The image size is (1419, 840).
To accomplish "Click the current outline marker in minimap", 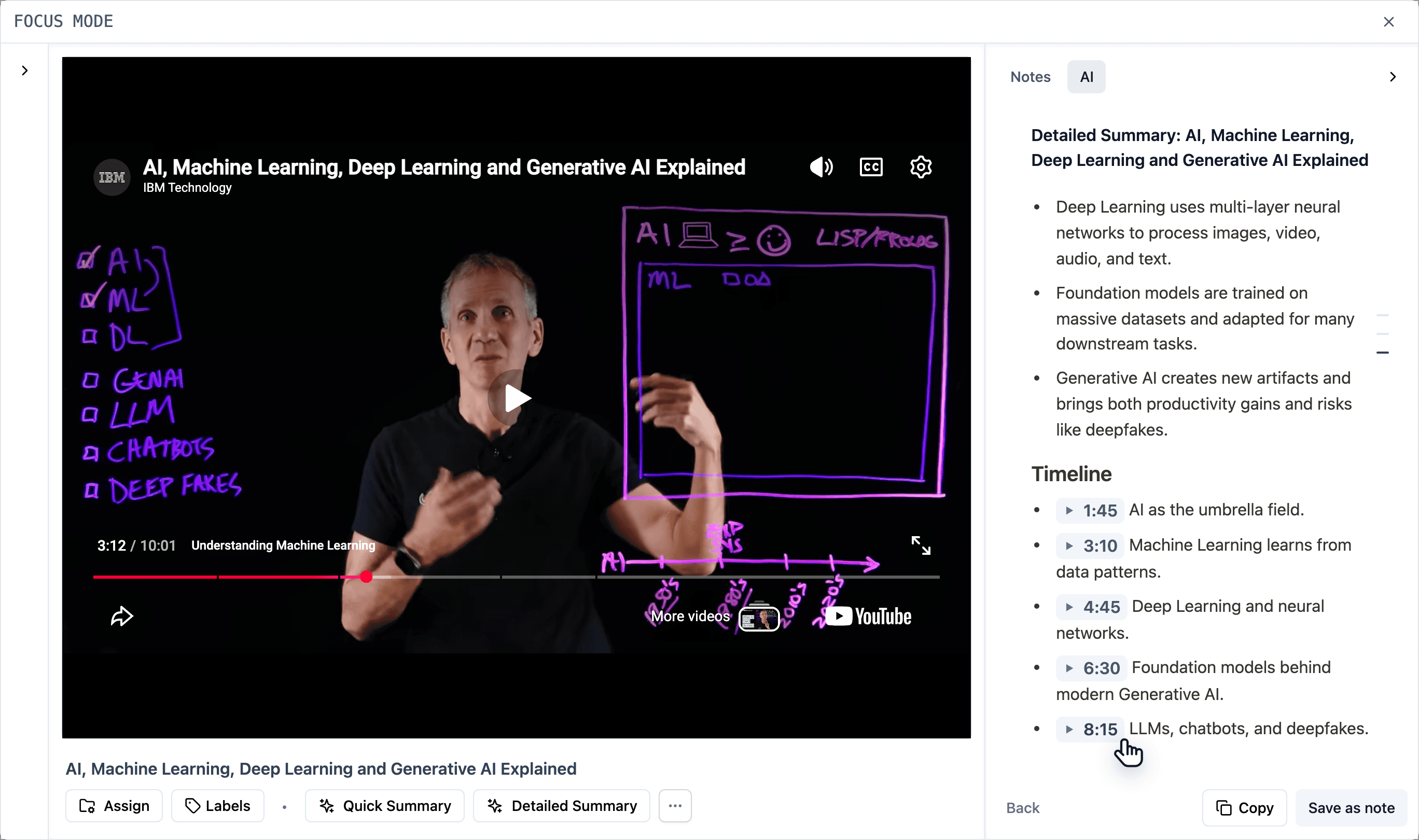I will (x=1383, y=353).
